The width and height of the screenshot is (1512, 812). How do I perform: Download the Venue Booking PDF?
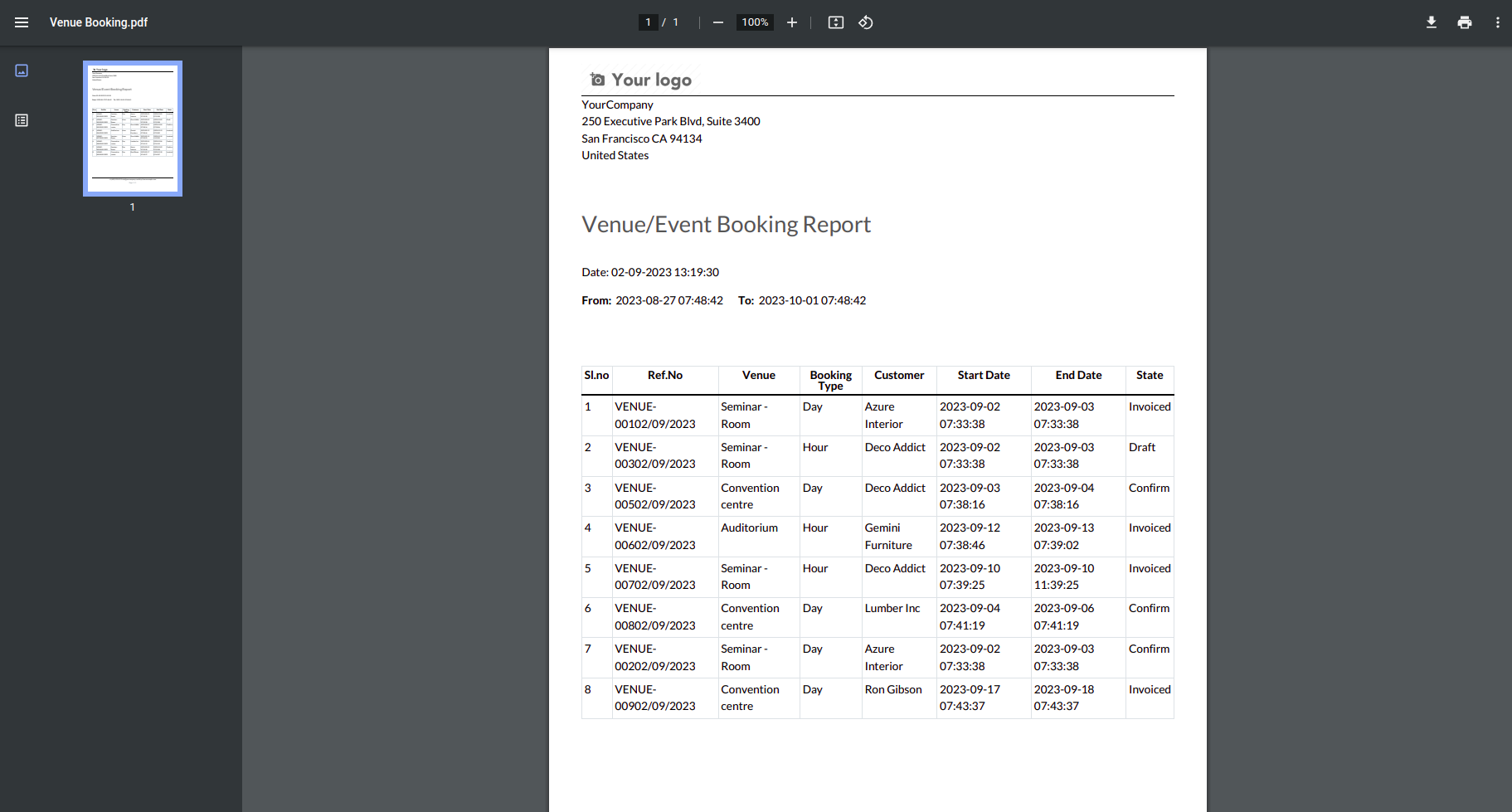(x=1432, y=22)
